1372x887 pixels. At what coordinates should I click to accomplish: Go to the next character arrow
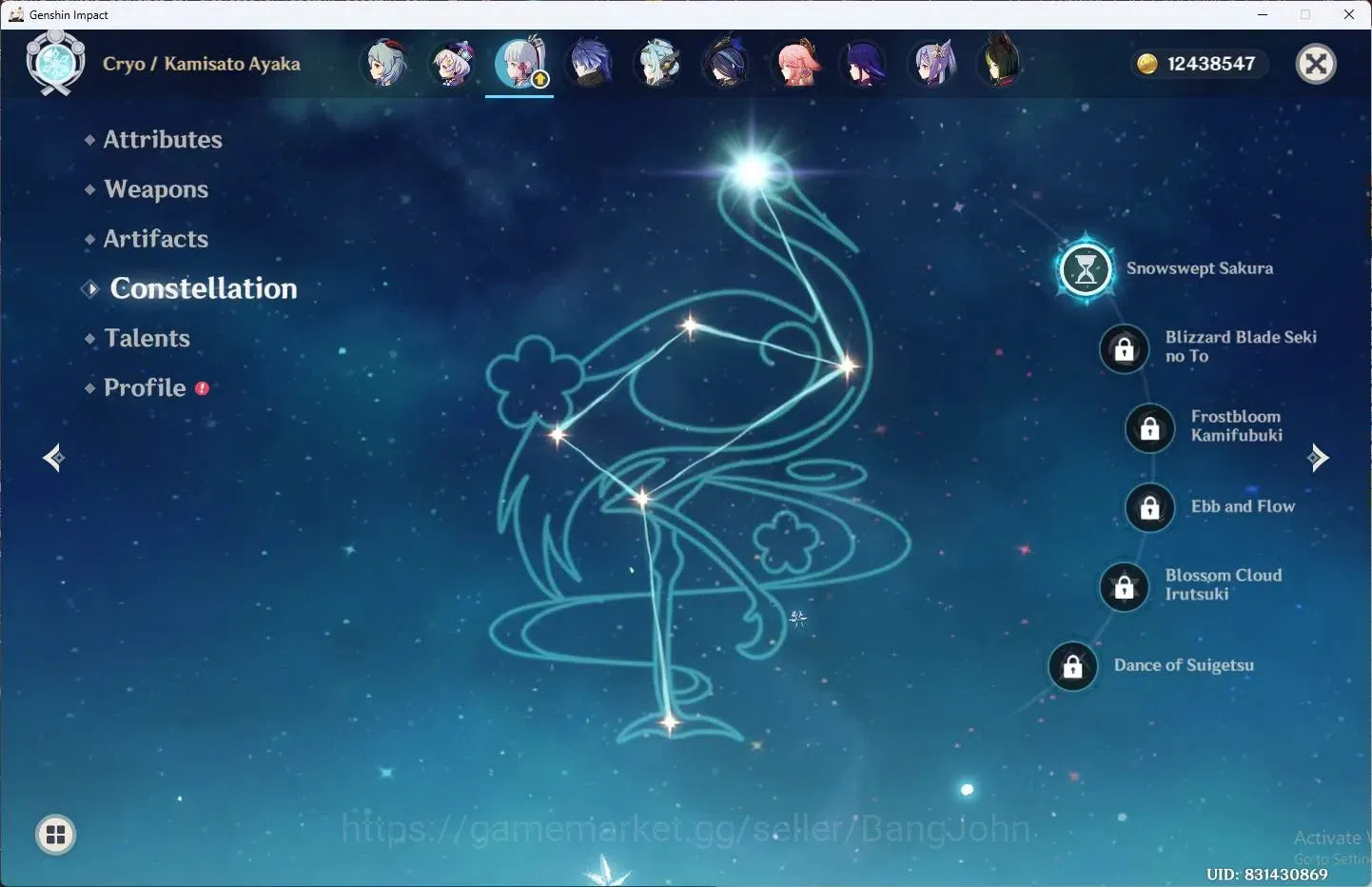(1318, 458)
